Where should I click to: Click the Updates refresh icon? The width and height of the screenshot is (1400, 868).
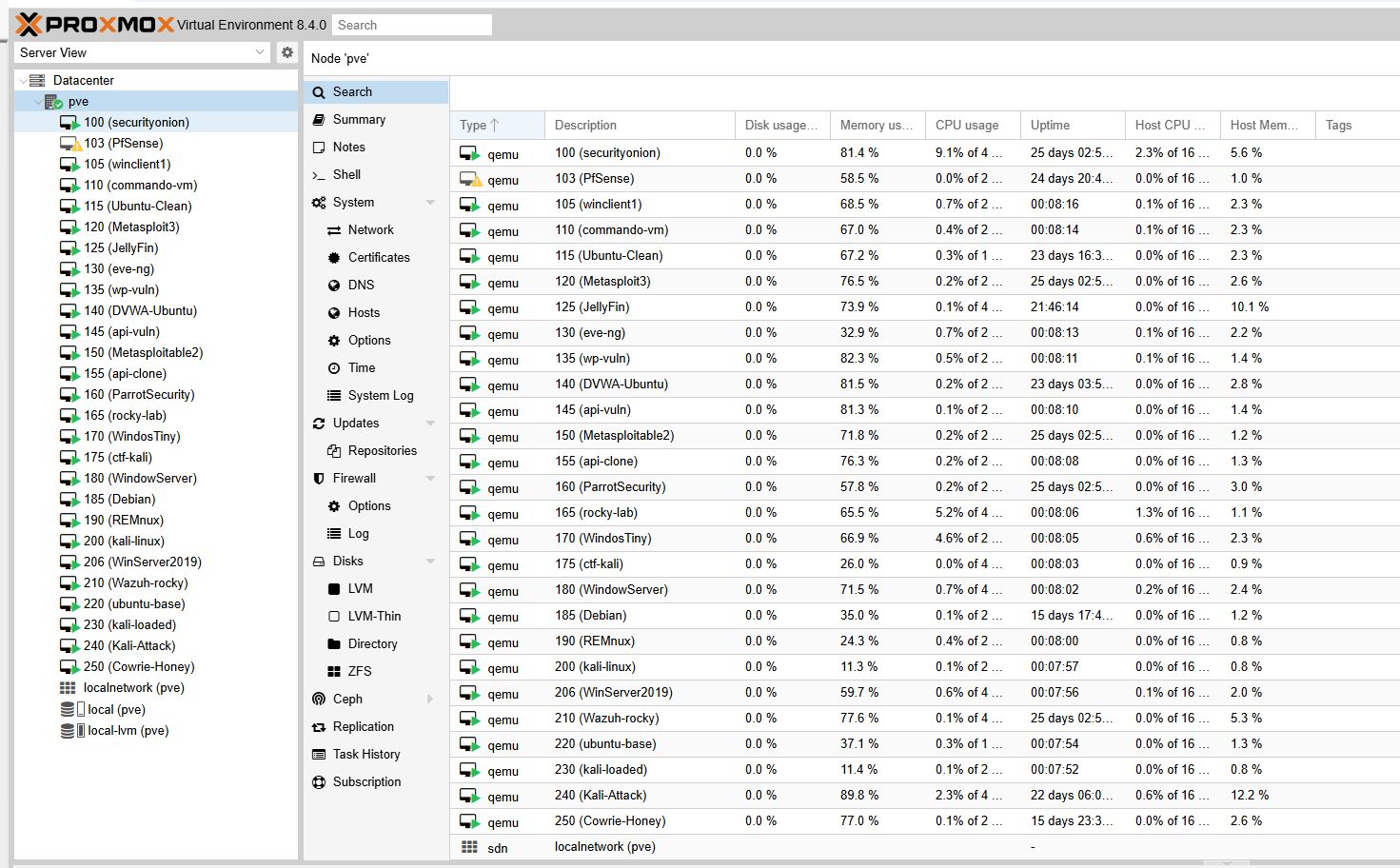click(x=319, y=424)
